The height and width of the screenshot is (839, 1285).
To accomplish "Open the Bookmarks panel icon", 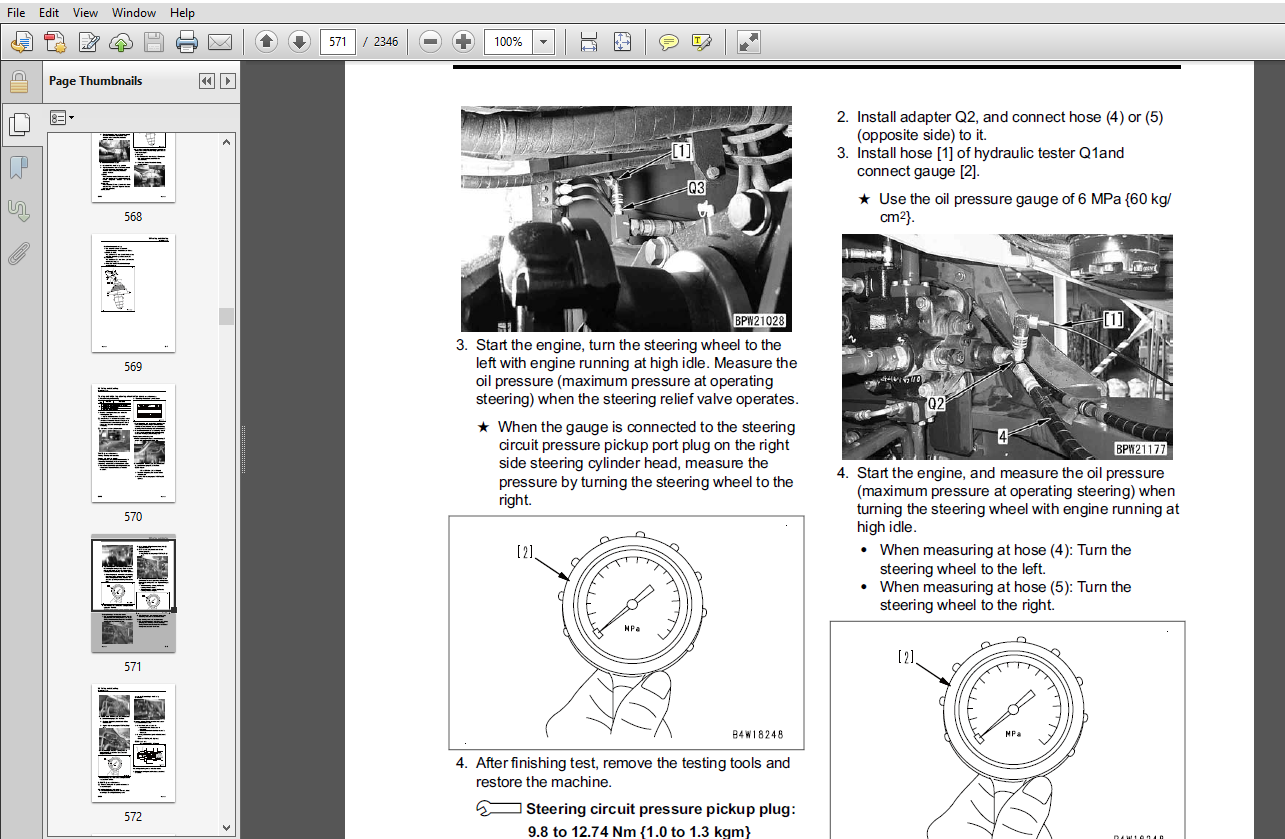I will coord(18,167).
